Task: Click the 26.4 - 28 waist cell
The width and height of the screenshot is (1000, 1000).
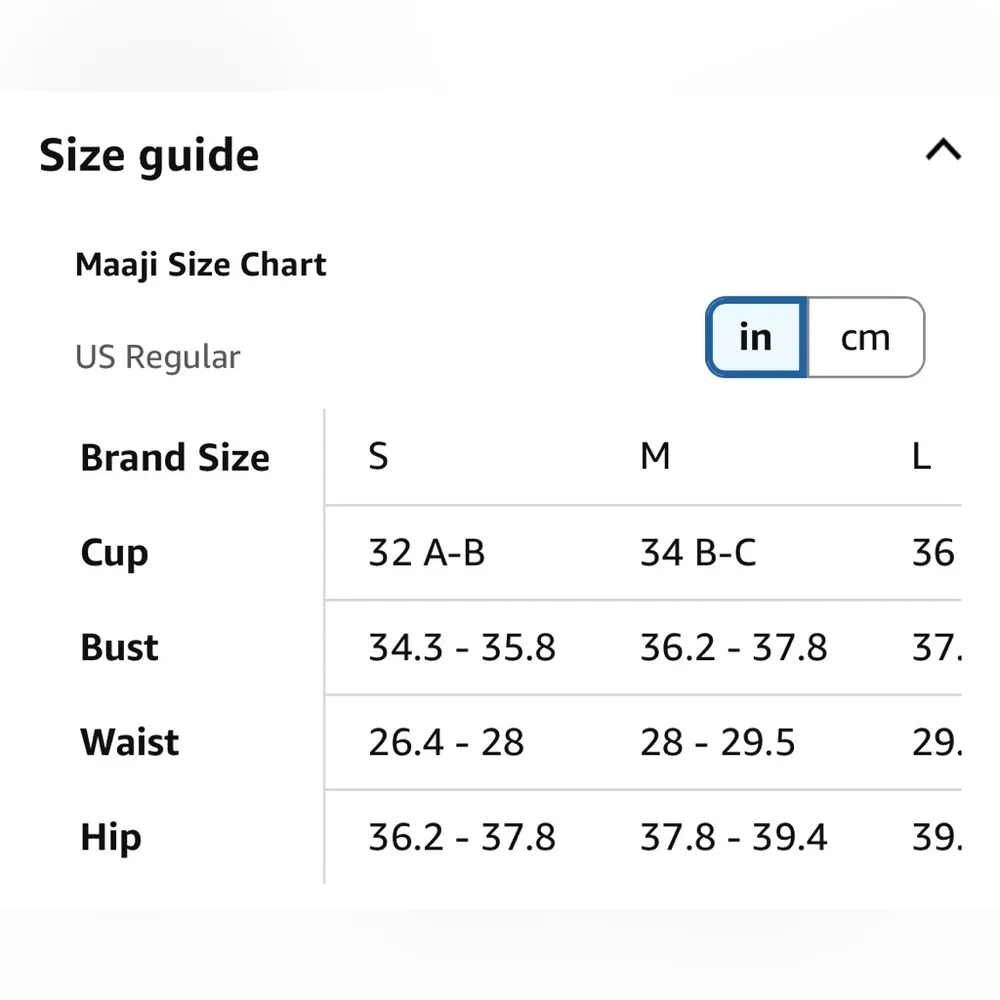Action: point(446,743)
